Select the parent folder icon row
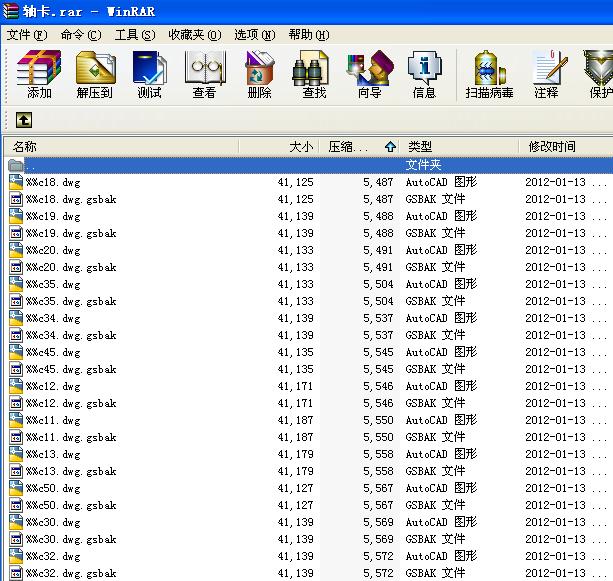This screenshot has width=613, height=581. [x=310, y=165]
